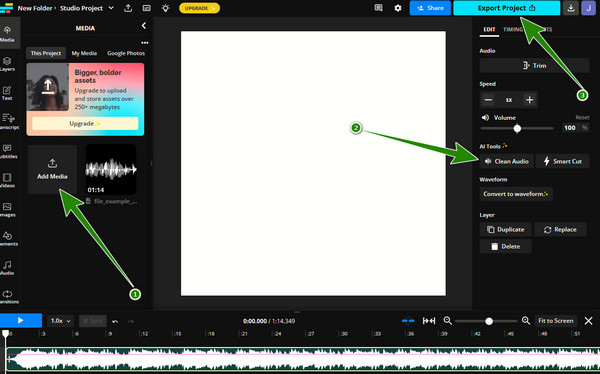Increase speed with the plus button
Screen dimensions: 600x374
(530, 100)
